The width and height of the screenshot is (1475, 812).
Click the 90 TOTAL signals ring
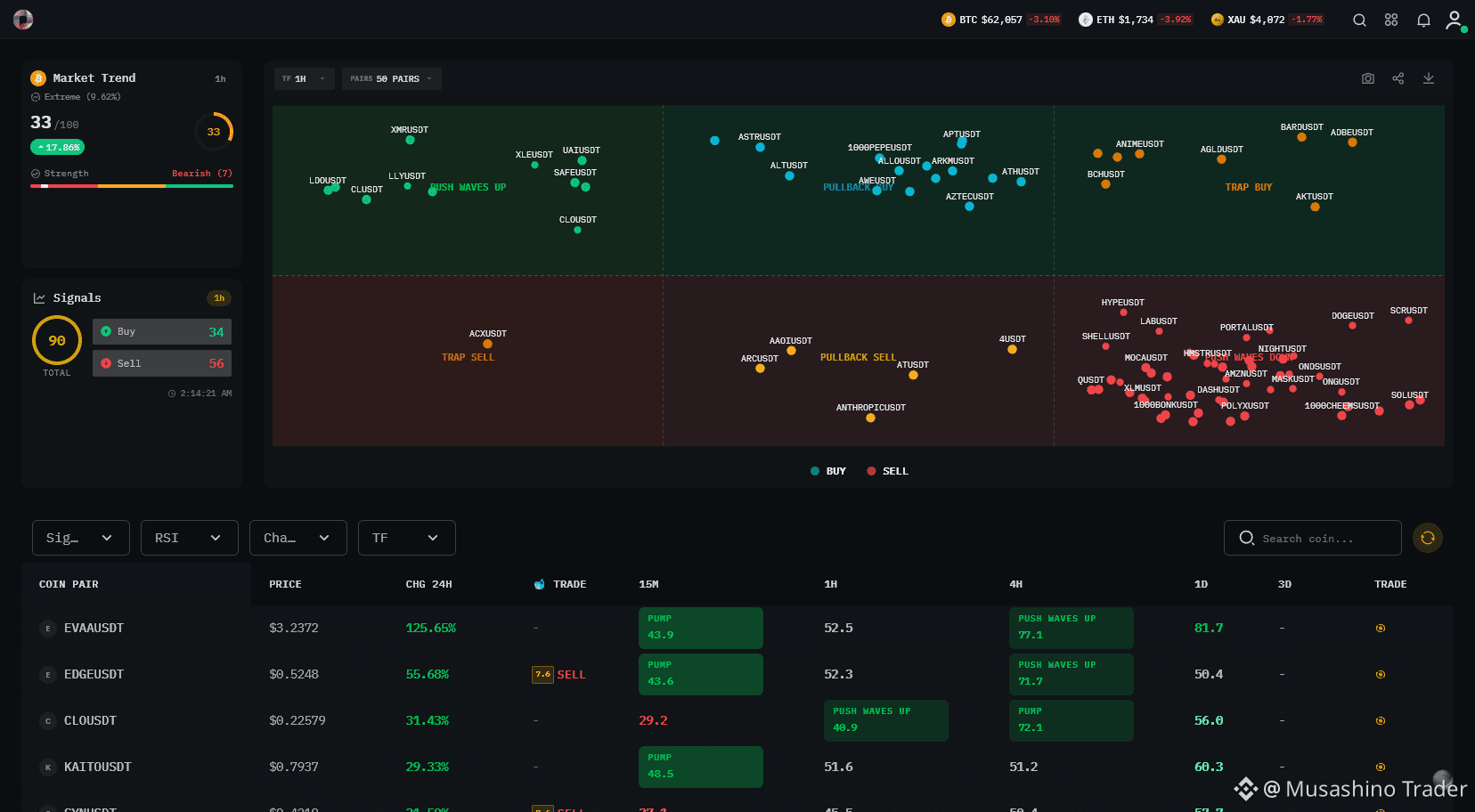coord(57,341)
